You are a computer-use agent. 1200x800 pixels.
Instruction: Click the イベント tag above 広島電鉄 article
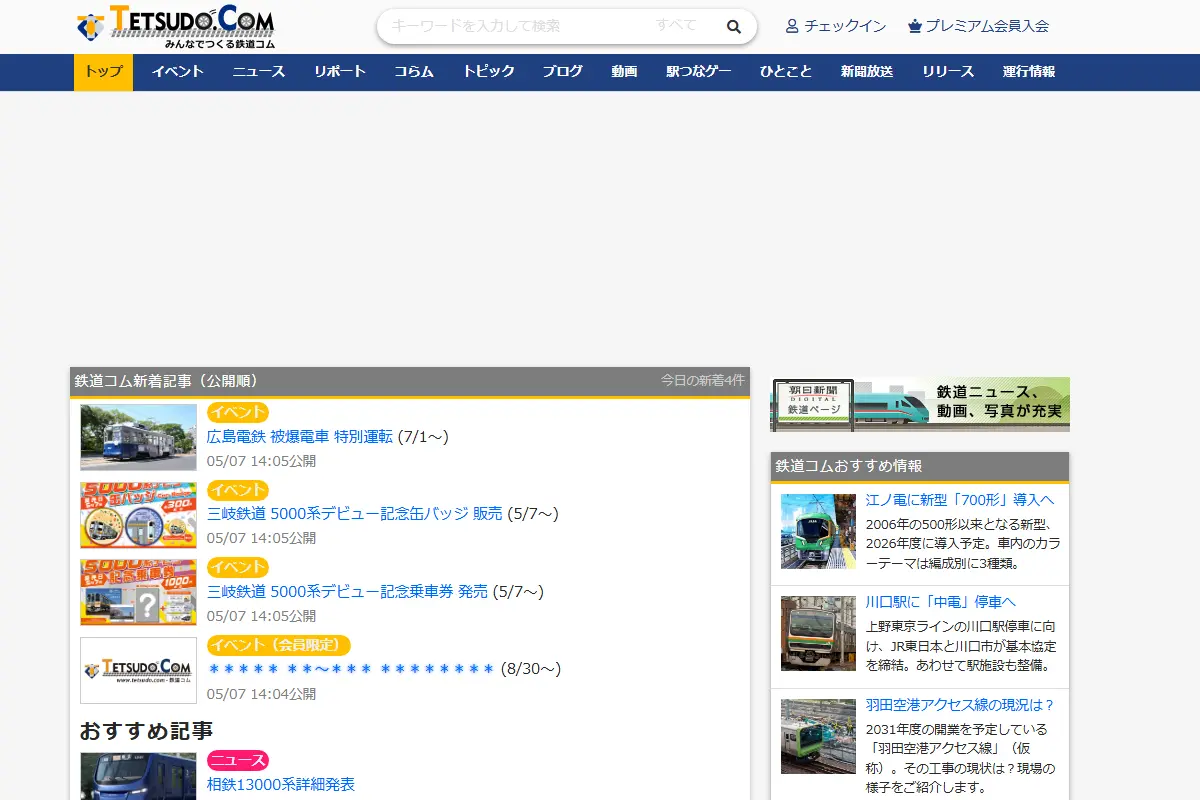pos(238,412)
